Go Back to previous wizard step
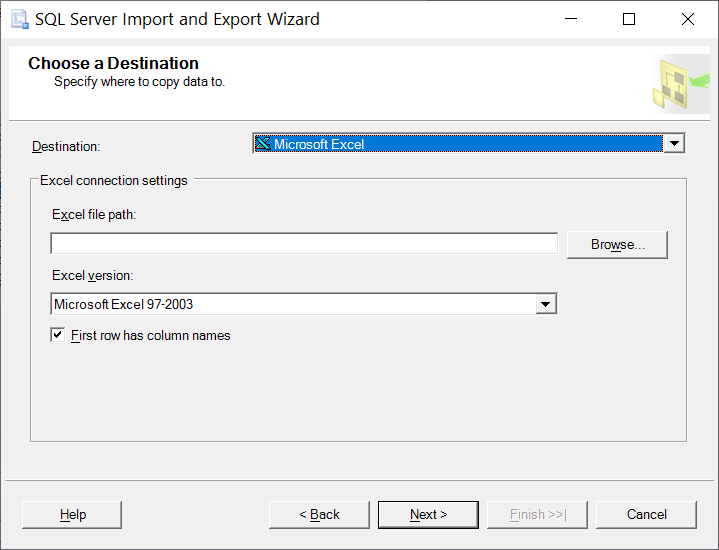The width and height of the screenshot is (719, 550). pyautogui.click(x=319, y=515)
